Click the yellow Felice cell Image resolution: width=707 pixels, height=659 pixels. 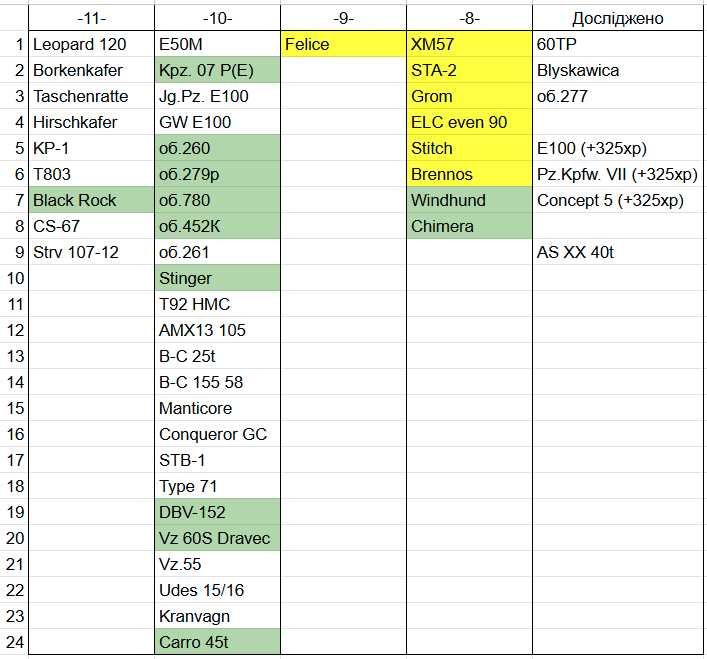click(x=343, y=44)
